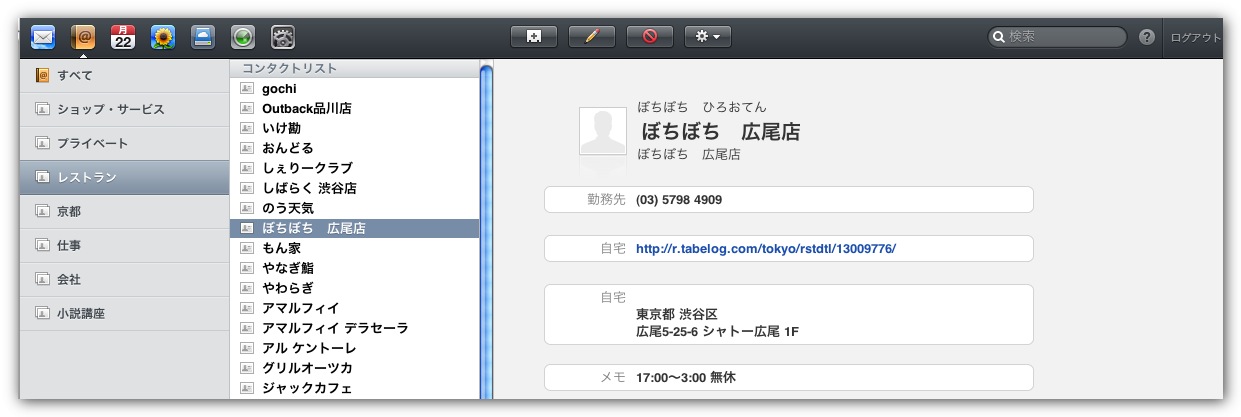
Task: Click the ログアウト logout link
Action: click(x=1195, y=37)
